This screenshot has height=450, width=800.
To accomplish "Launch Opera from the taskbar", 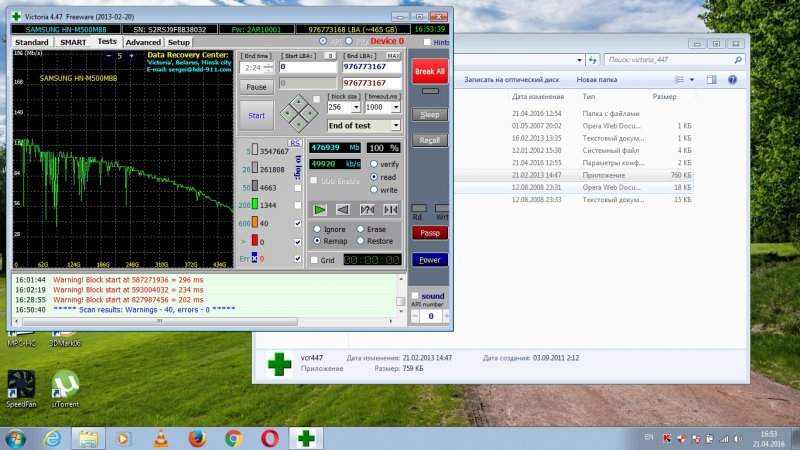I will 270,438.
